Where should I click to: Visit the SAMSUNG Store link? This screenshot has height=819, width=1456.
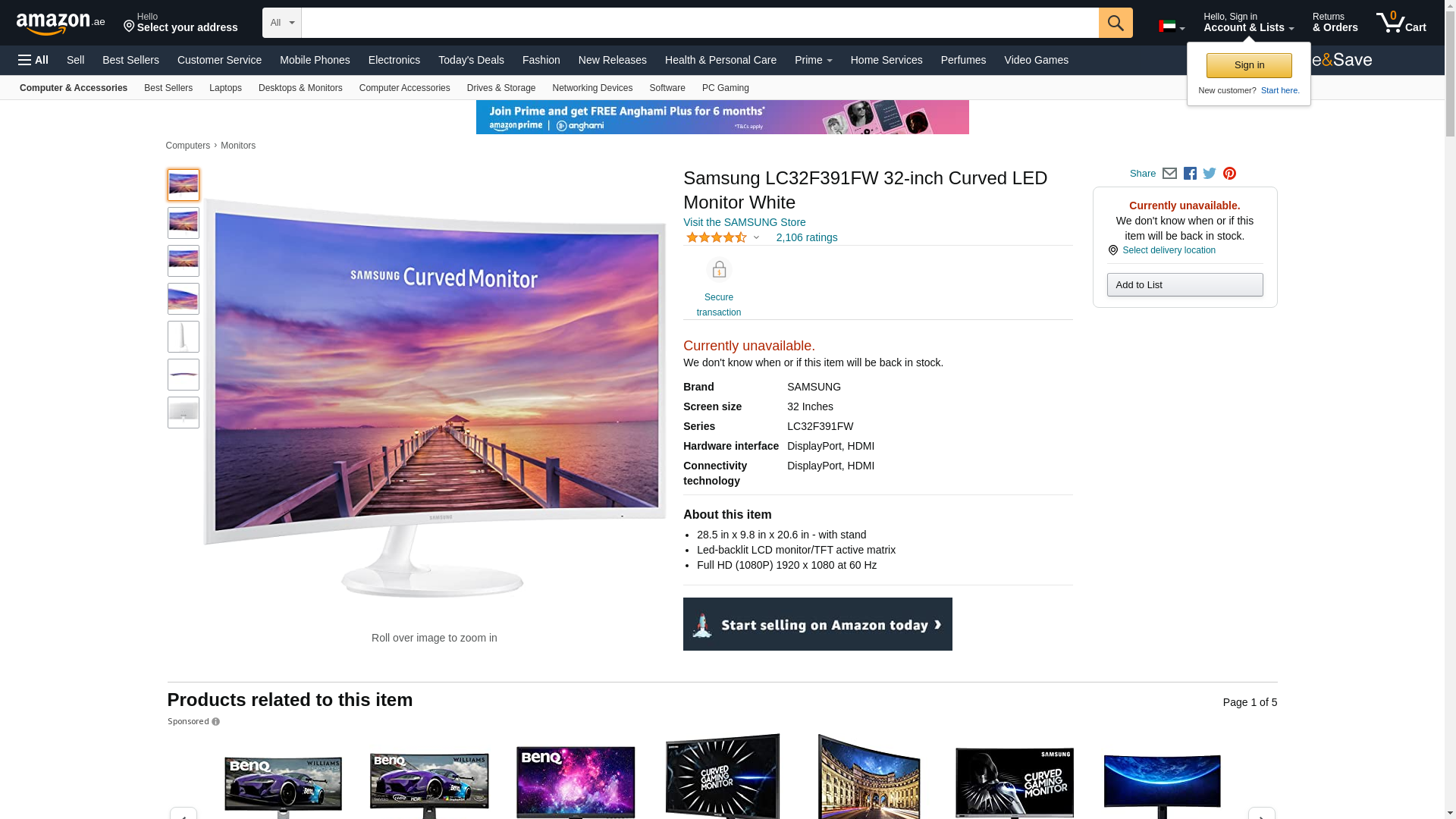[744, 222]
